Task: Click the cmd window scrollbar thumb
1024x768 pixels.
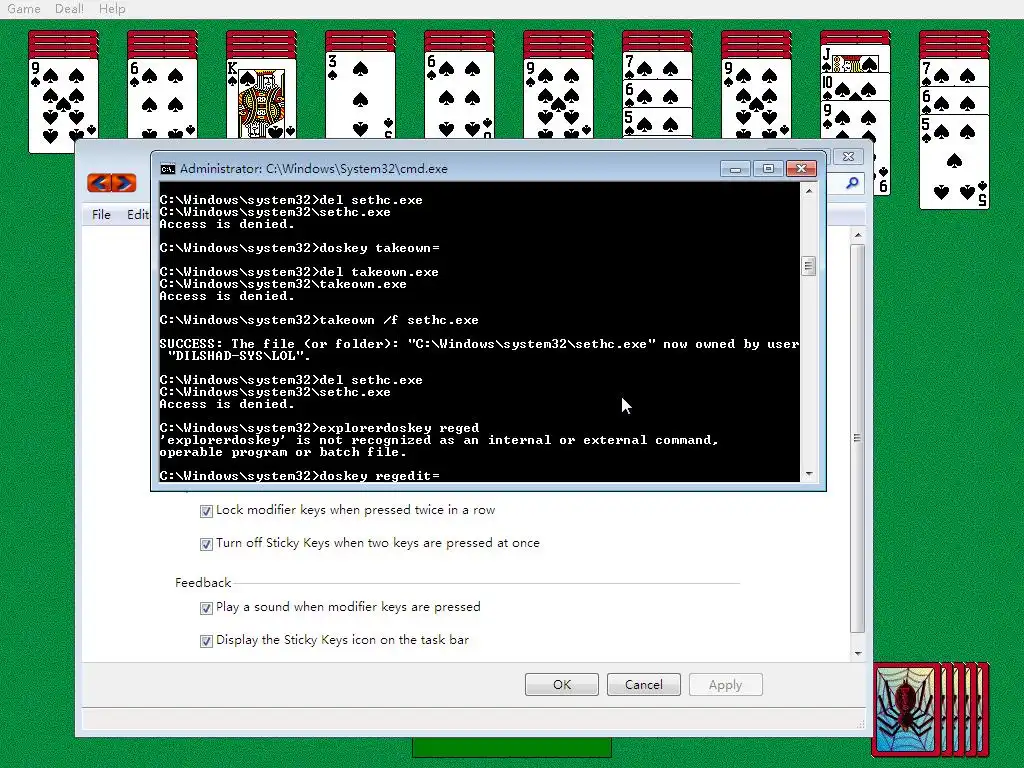Action: click(x=809, y=266)
